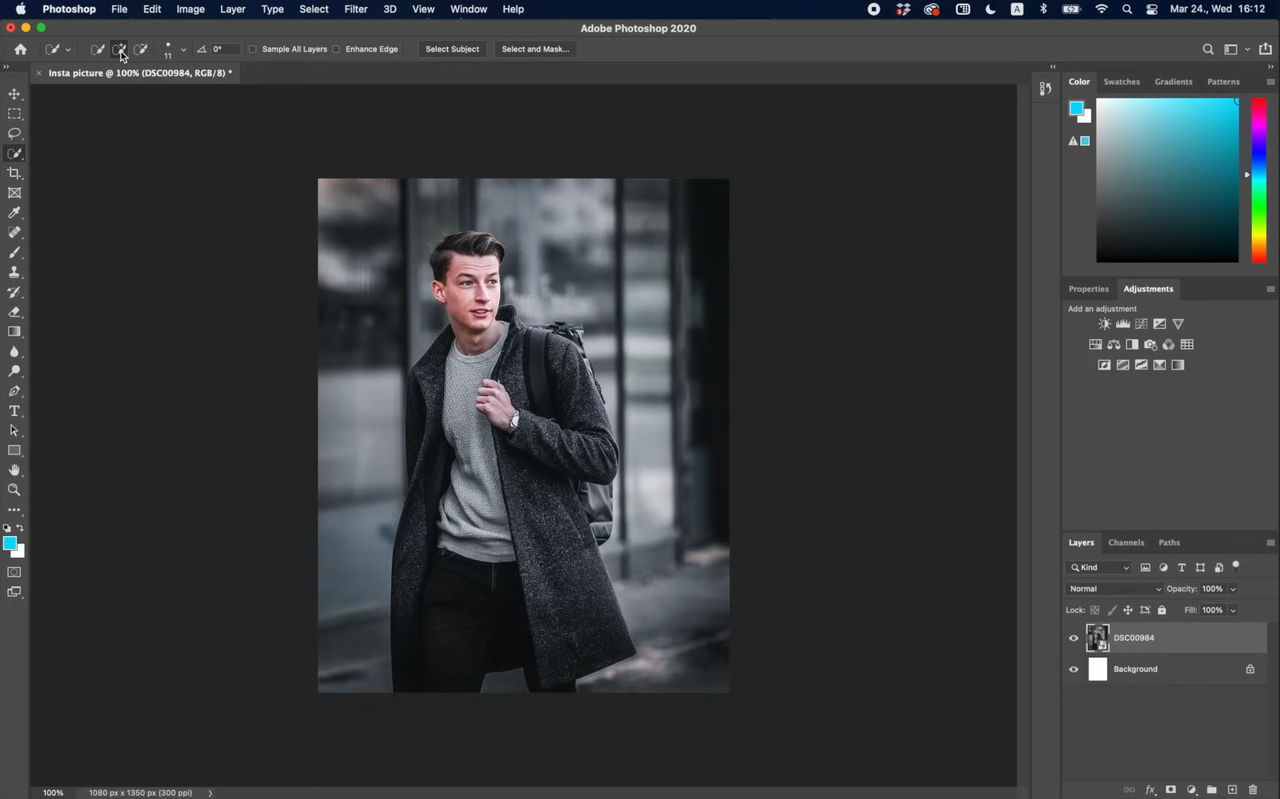Expand the Layers filter Kind dropdown
Image resolution: width=1280 pixels, height=799 pixels.
click(x=1126, y=567)
